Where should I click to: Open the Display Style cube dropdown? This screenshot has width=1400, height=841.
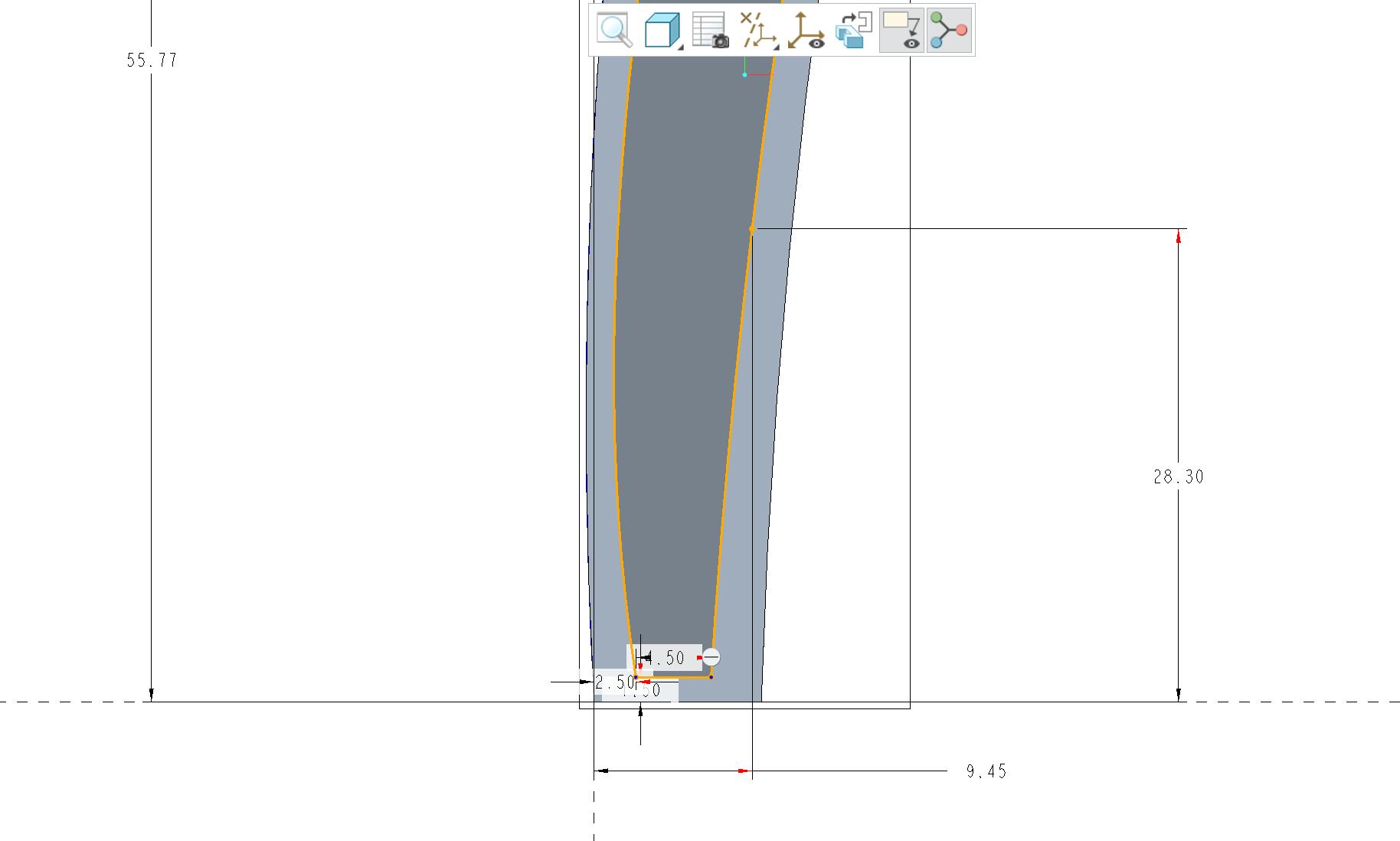tap(663, 31)
